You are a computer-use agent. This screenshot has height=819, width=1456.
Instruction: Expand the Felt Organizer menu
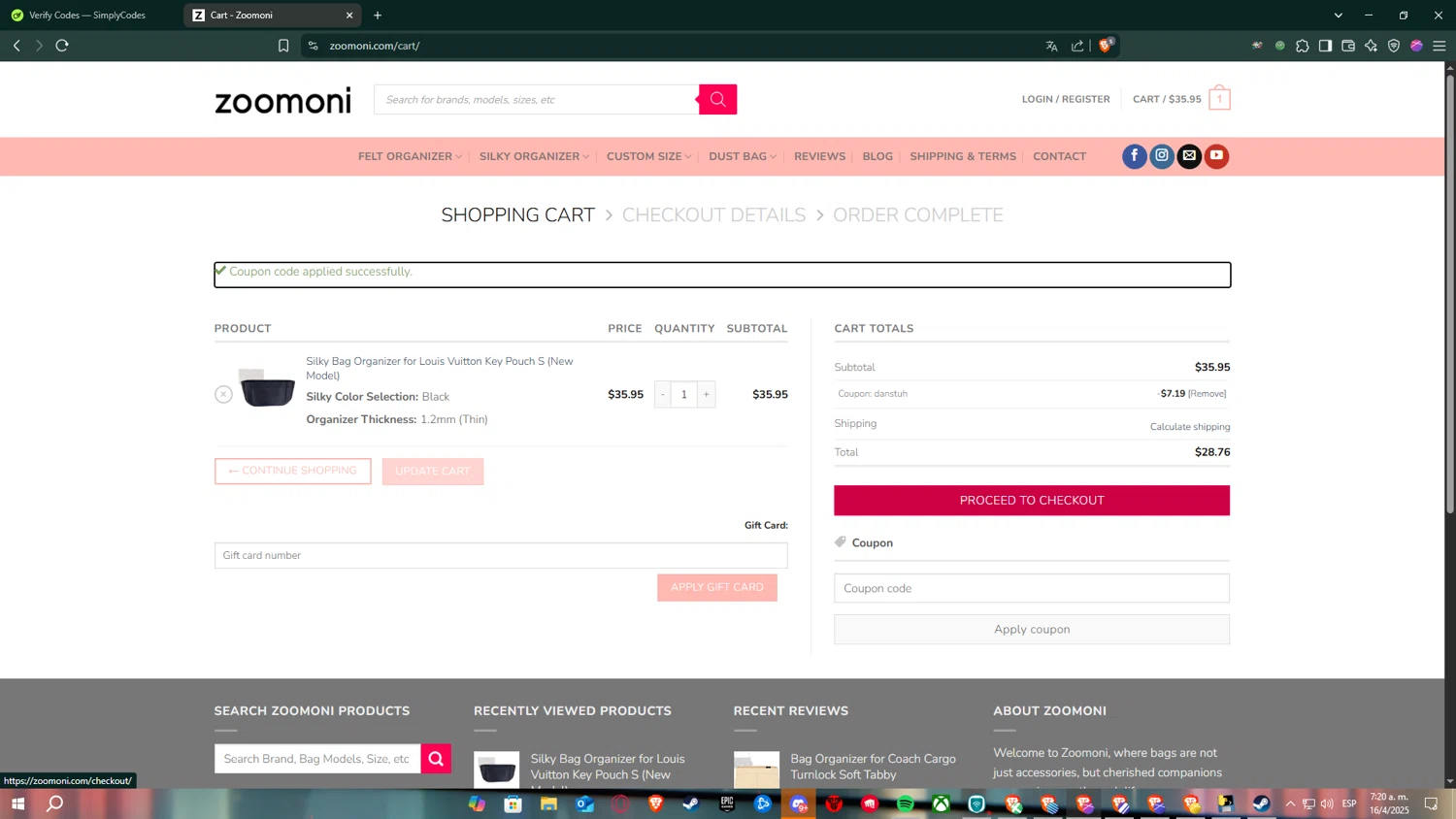click(x=410, y=156)
